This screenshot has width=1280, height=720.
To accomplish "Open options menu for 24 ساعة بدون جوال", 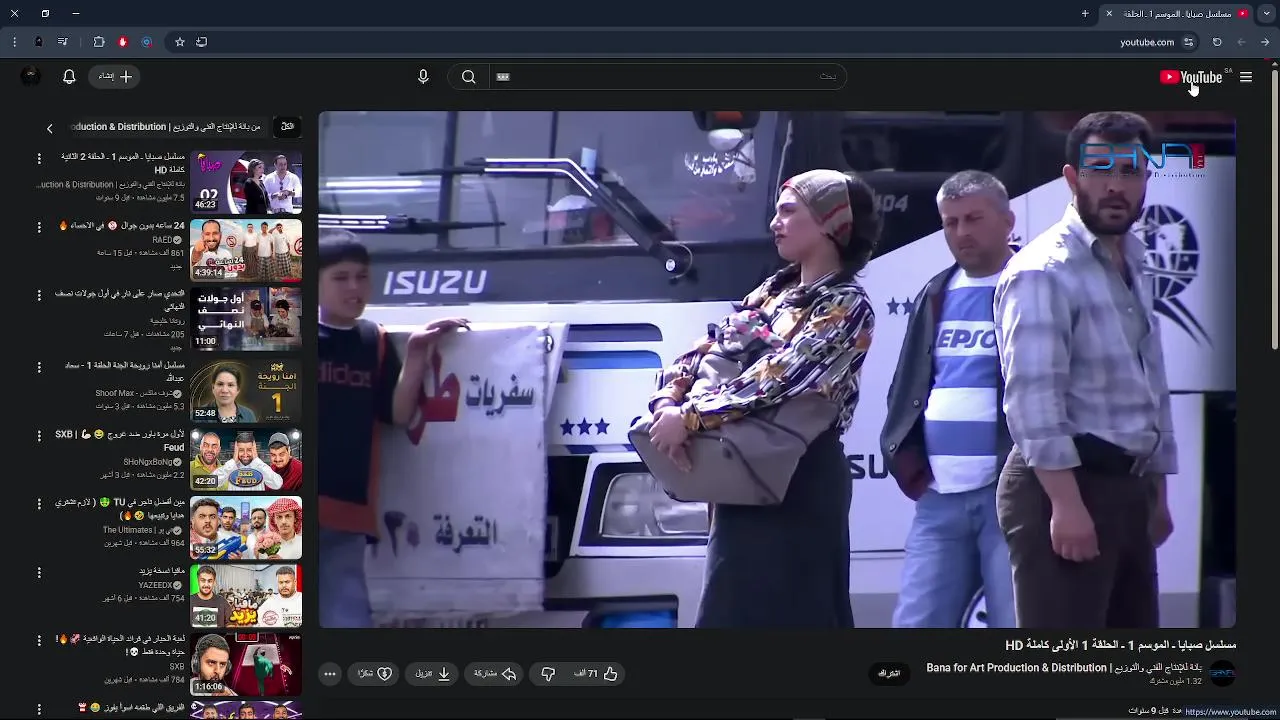I will [x=39, y=227].
